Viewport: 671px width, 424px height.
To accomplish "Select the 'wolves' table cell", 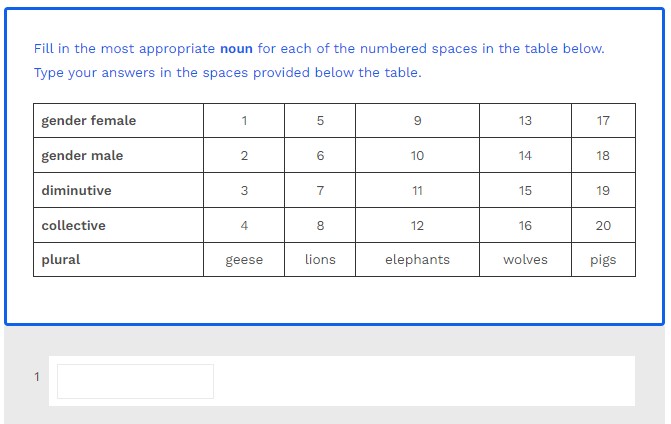I will point(525,260).
